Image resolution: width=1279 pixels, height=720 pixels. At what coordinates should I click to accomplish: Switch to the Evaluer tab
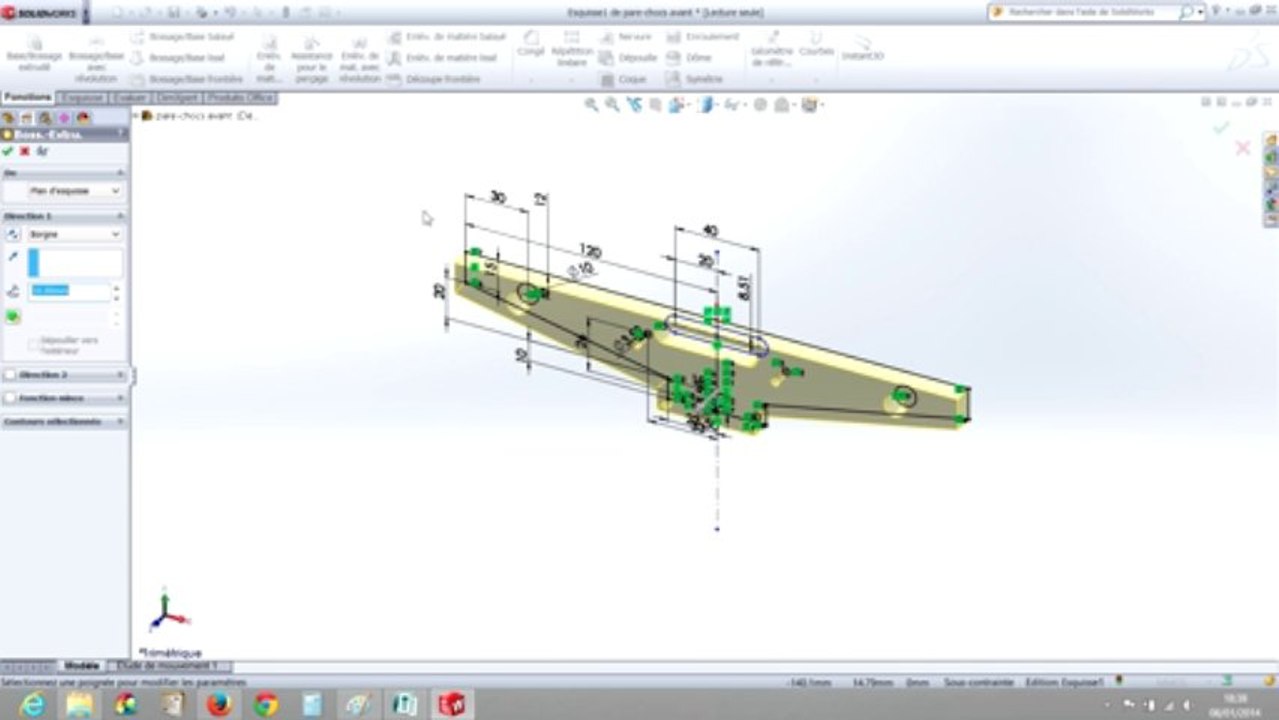click(x=130, y=98)
